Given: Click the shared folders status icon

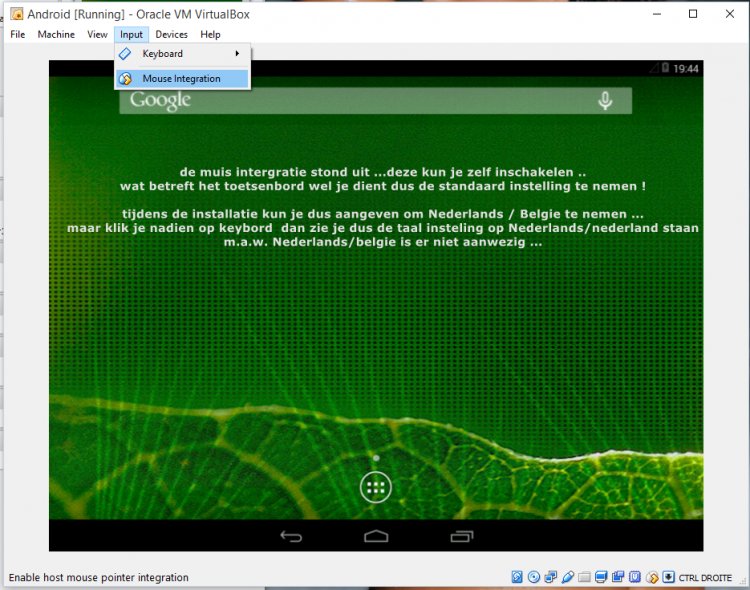Looking at the screenshot, I should [x=585, y=577].
